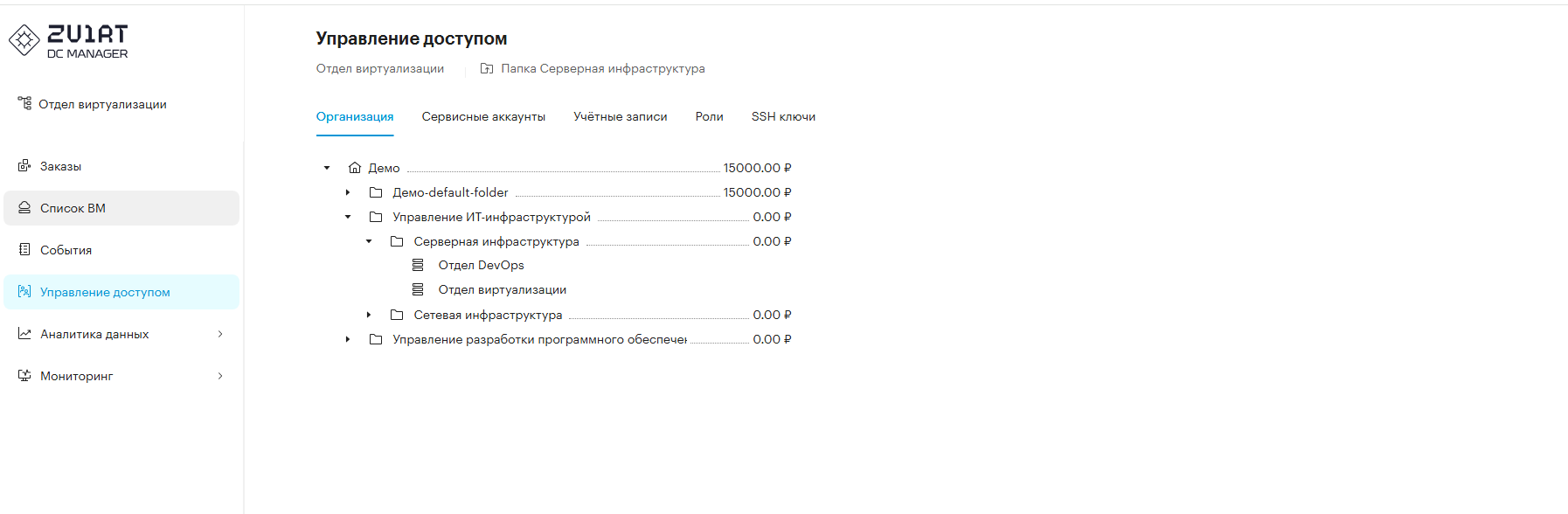Open the Роли tab
This screenshot has height=514, width=1568.
coord(709,117)
